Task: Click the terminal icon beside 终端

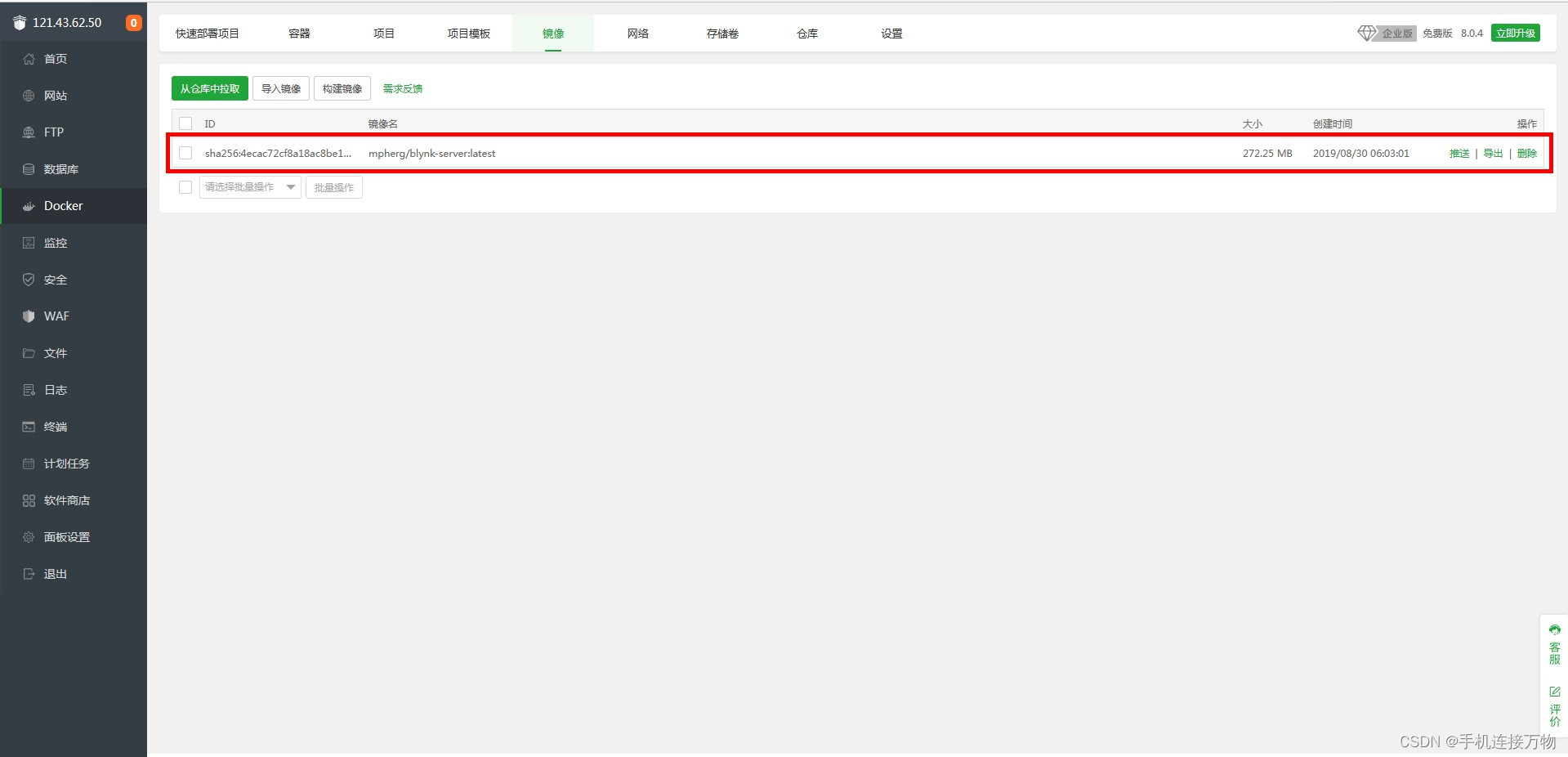Action: [x=29, y=427]
